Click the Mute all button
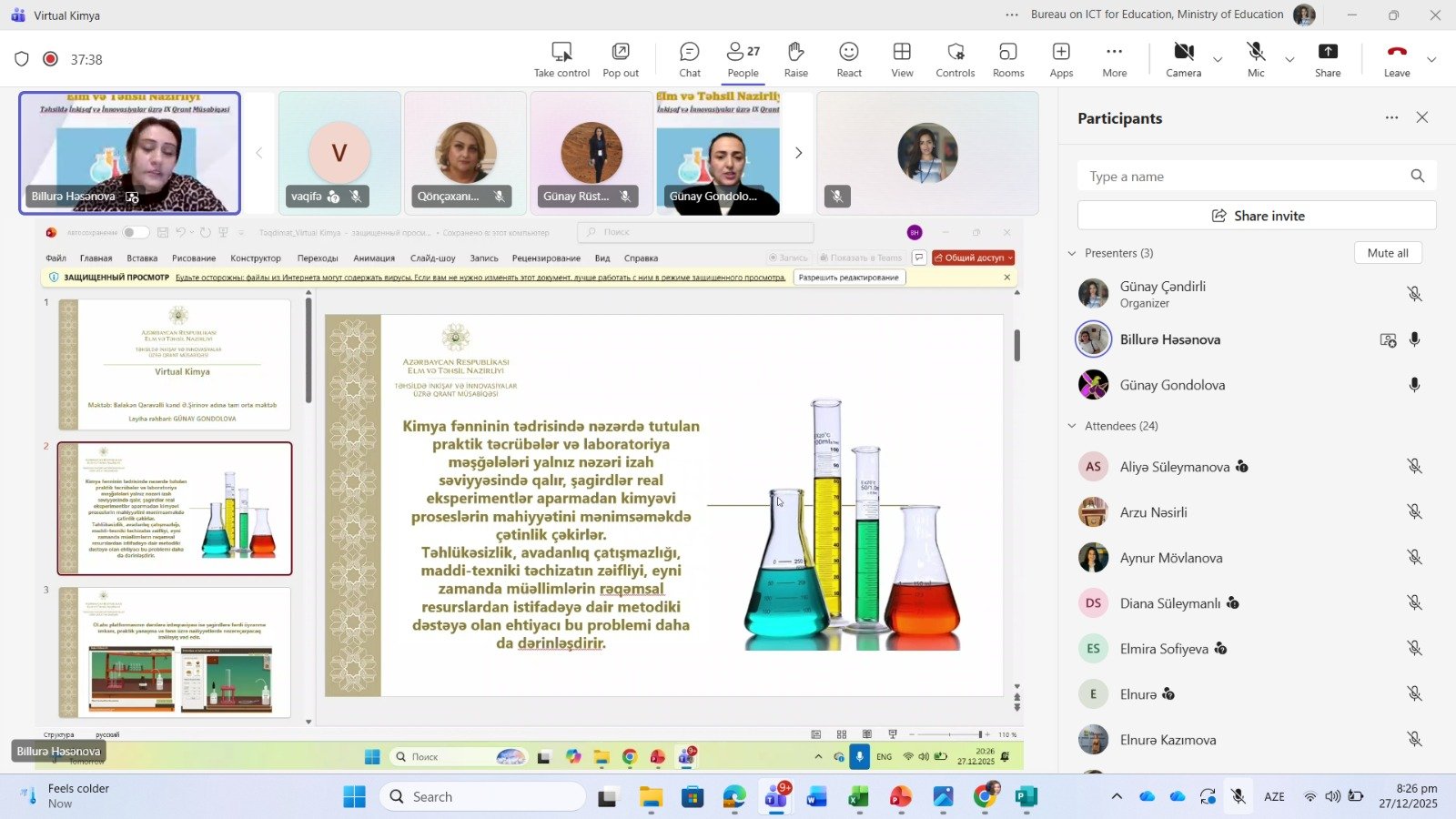1456x819 pixels. point(1387,253)
